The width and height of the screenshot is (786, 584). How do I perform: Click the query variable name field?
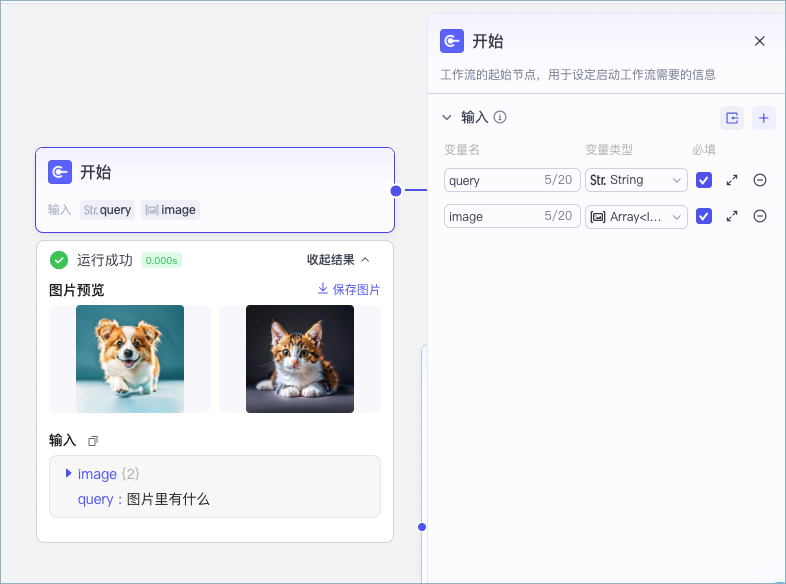pos(492,180)
